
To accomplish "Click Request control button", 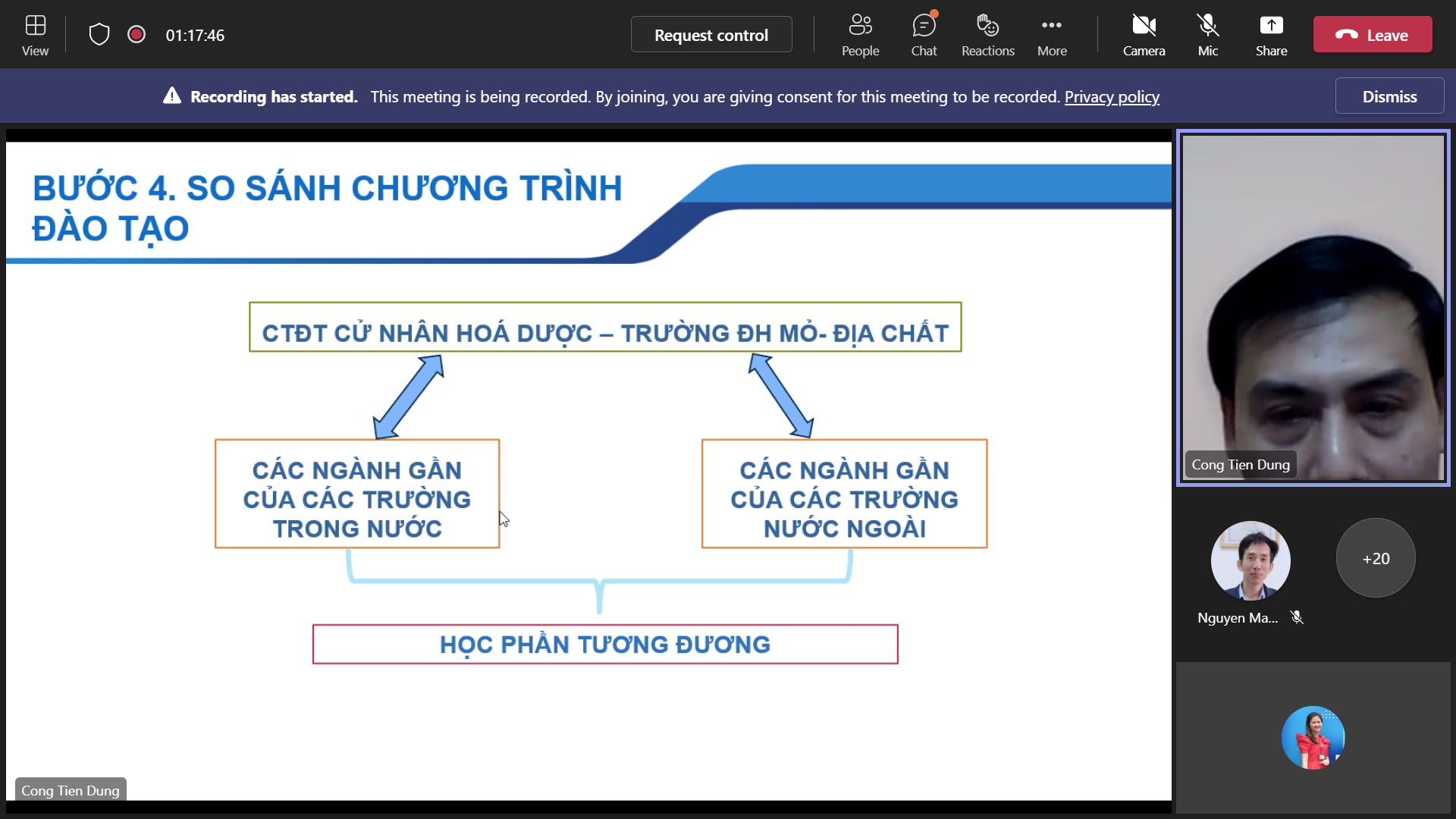I will click(711, 35).
